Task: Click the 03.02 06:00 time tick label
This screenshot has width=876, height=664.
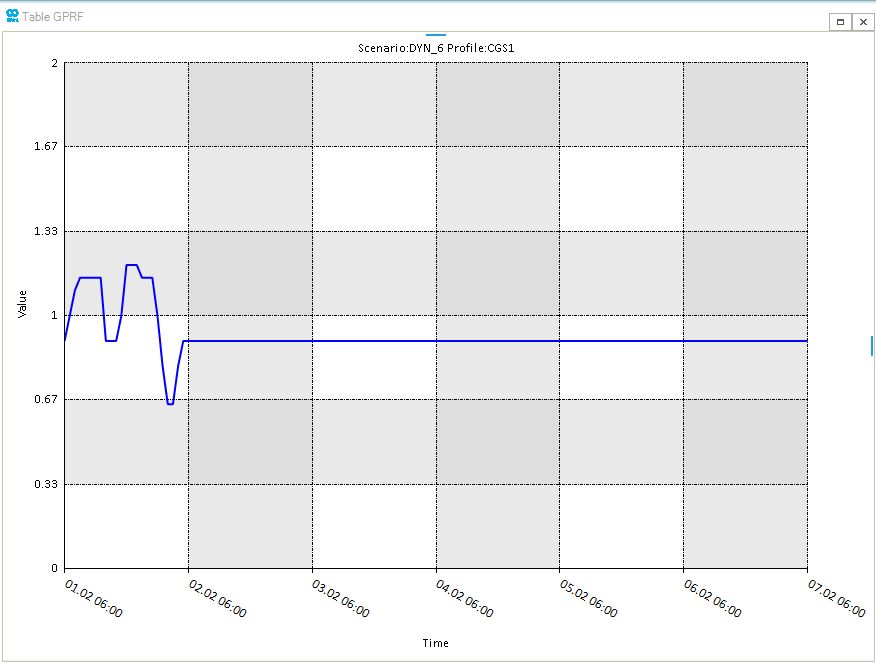Action: pyautogui.click(x=340, y=597)
